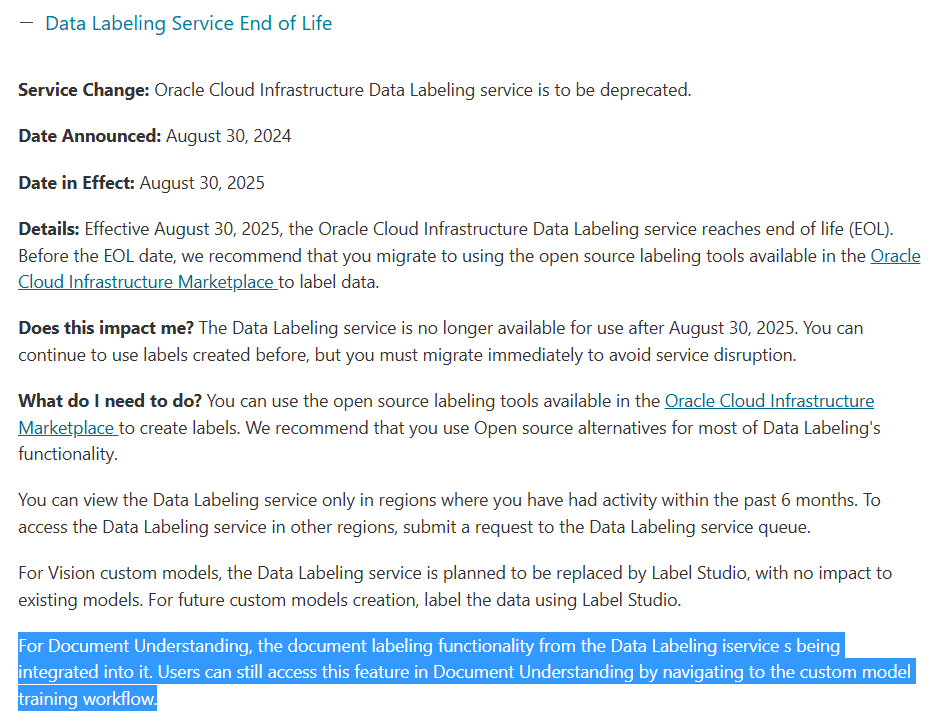Click the bold 'Date Announced:' label
This screenshot has width=935, height=723.
click(x=89, y=136)
